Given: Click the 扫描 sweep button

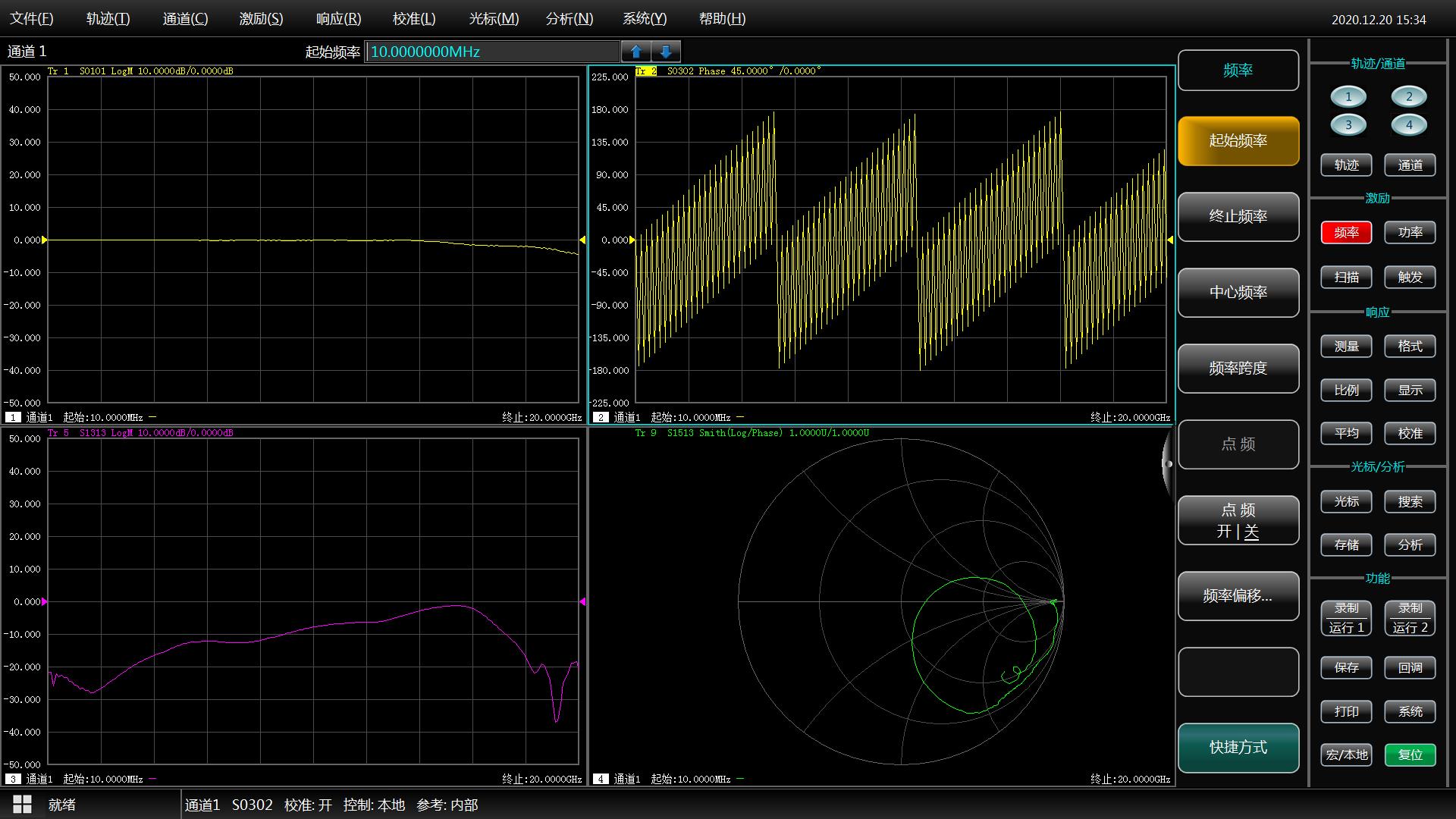Looking at the screenshot, I should pyautogui.click(x=1347, y=277).
